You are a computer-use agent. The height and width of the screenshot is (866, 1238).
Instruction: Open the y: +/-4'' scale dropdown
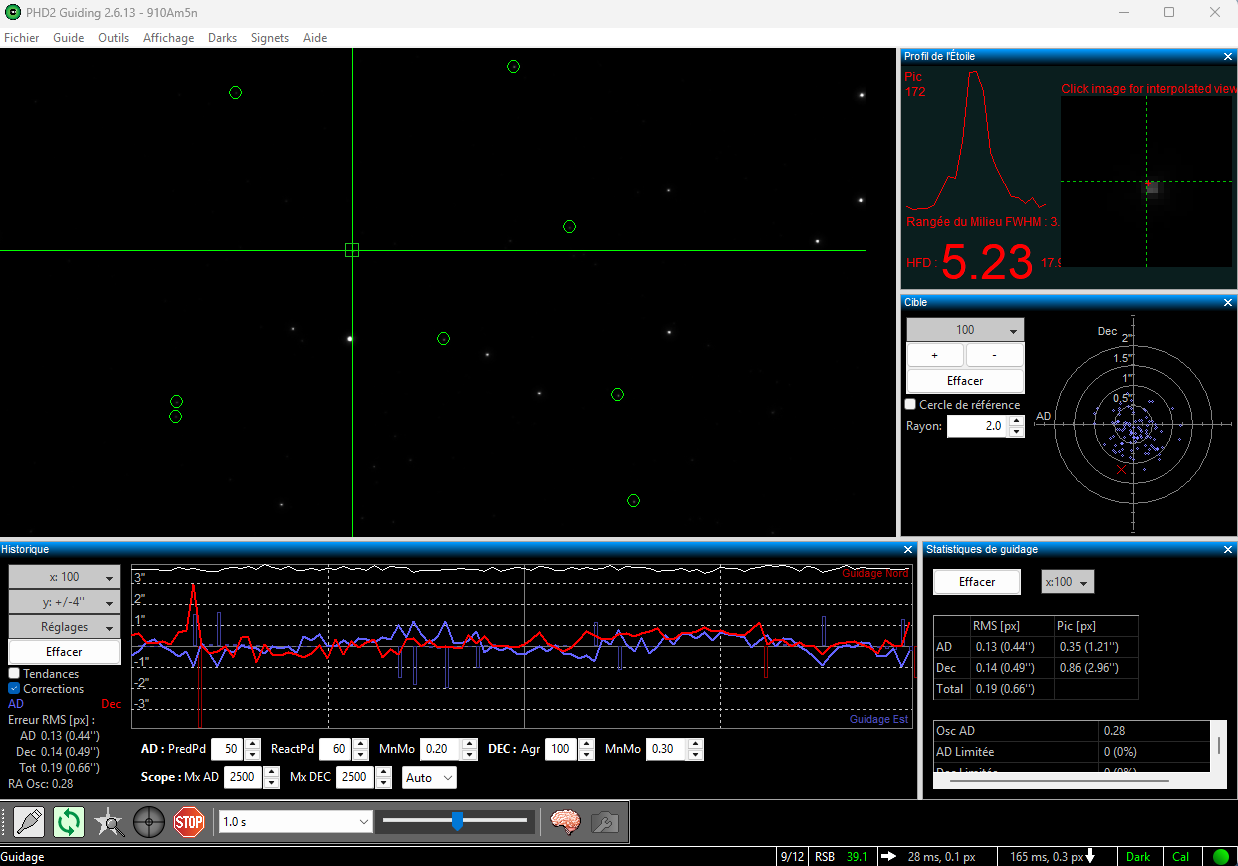point(64,602)
